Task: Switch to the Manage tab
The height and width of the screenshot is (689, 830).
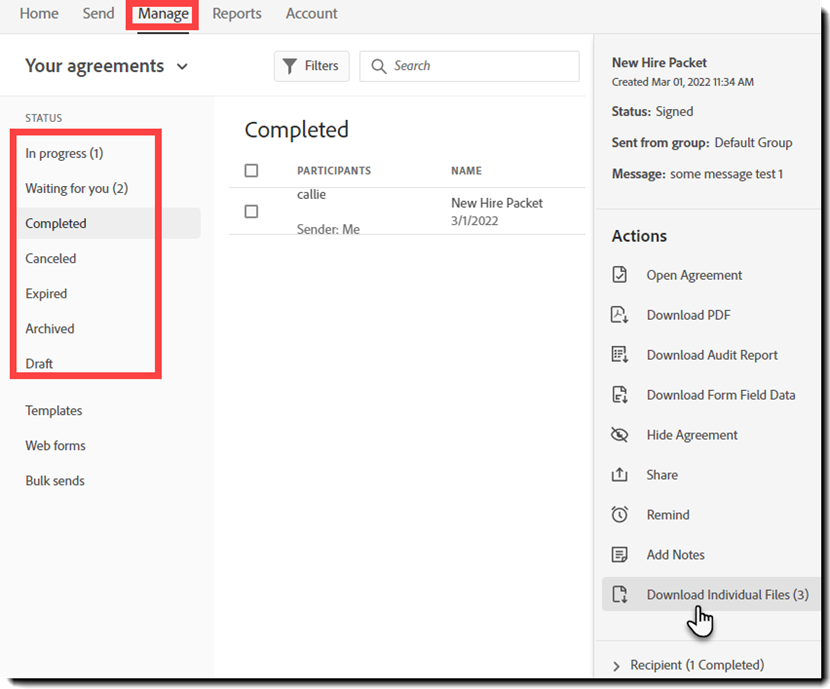Action: pyautogui.click(x=162, y=13)
